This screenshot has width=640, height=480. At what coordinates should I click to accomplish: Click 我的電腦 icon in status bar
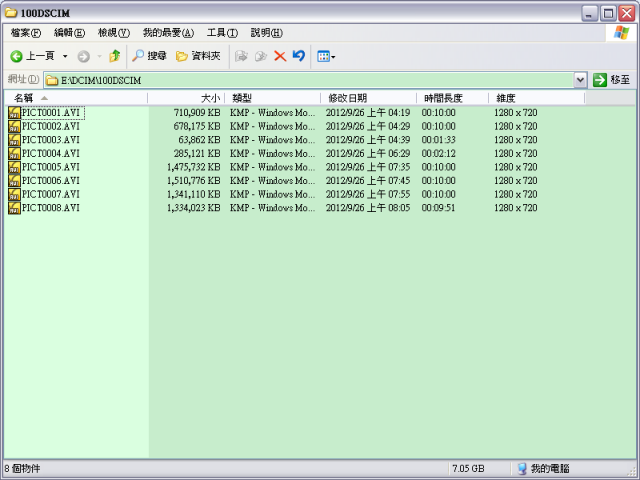pyautogui.click(x=522, y=469)
